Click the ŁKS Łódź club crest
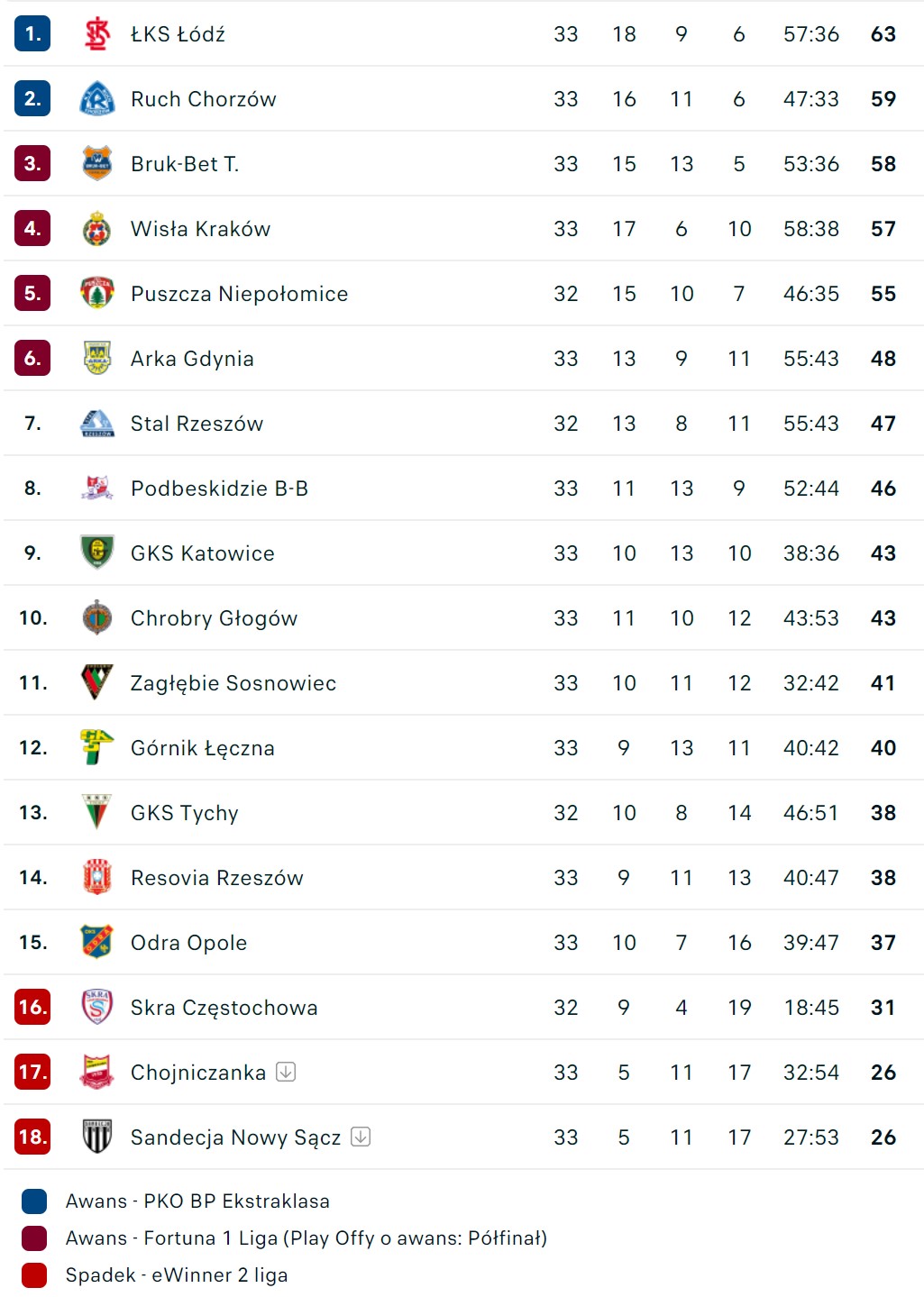The height and width of the screenshot is (1297, 924). (96, 34)
